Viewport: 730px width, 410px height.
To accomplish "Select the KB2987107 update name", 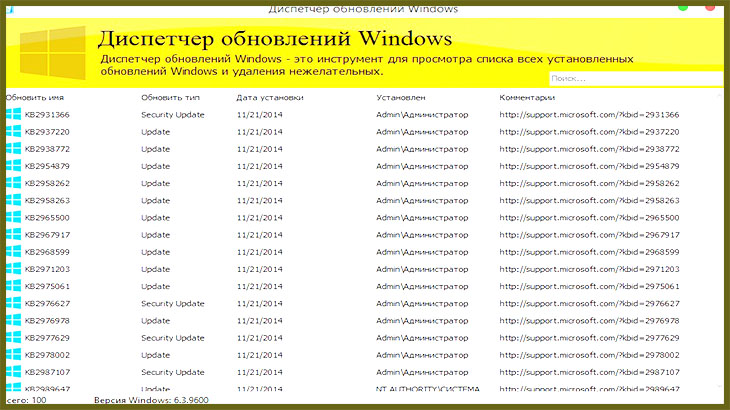I will [x=47, y=372].
